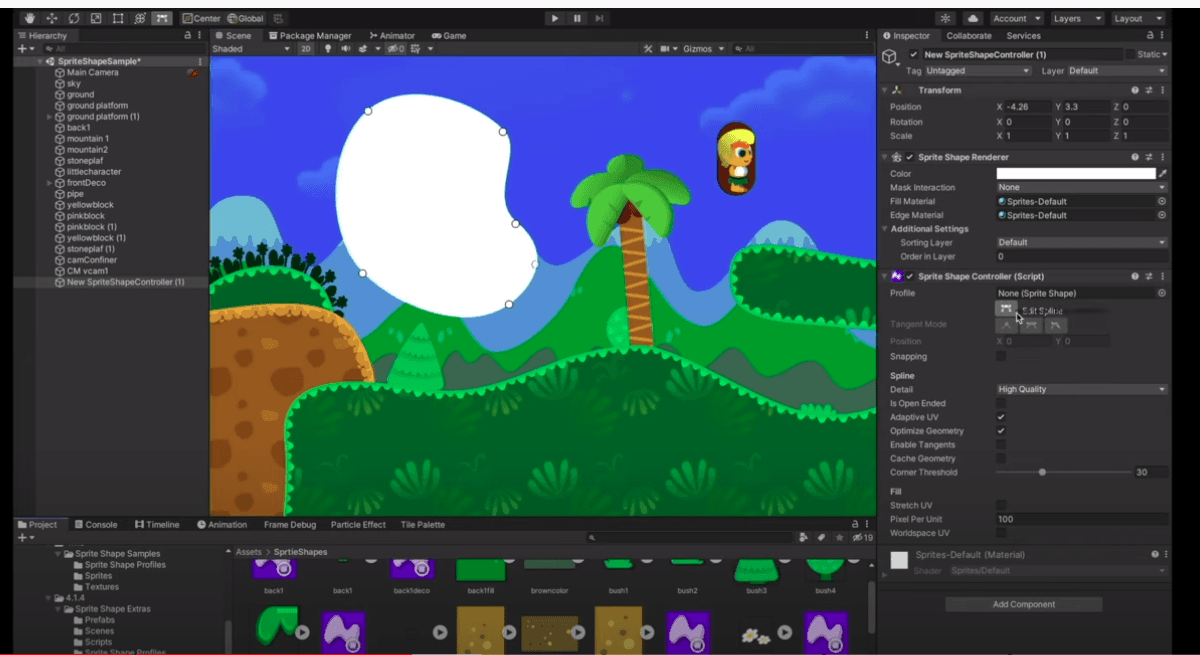Click the Color swatch in Sprite Shape Renderer

[x=1075, y=173]
